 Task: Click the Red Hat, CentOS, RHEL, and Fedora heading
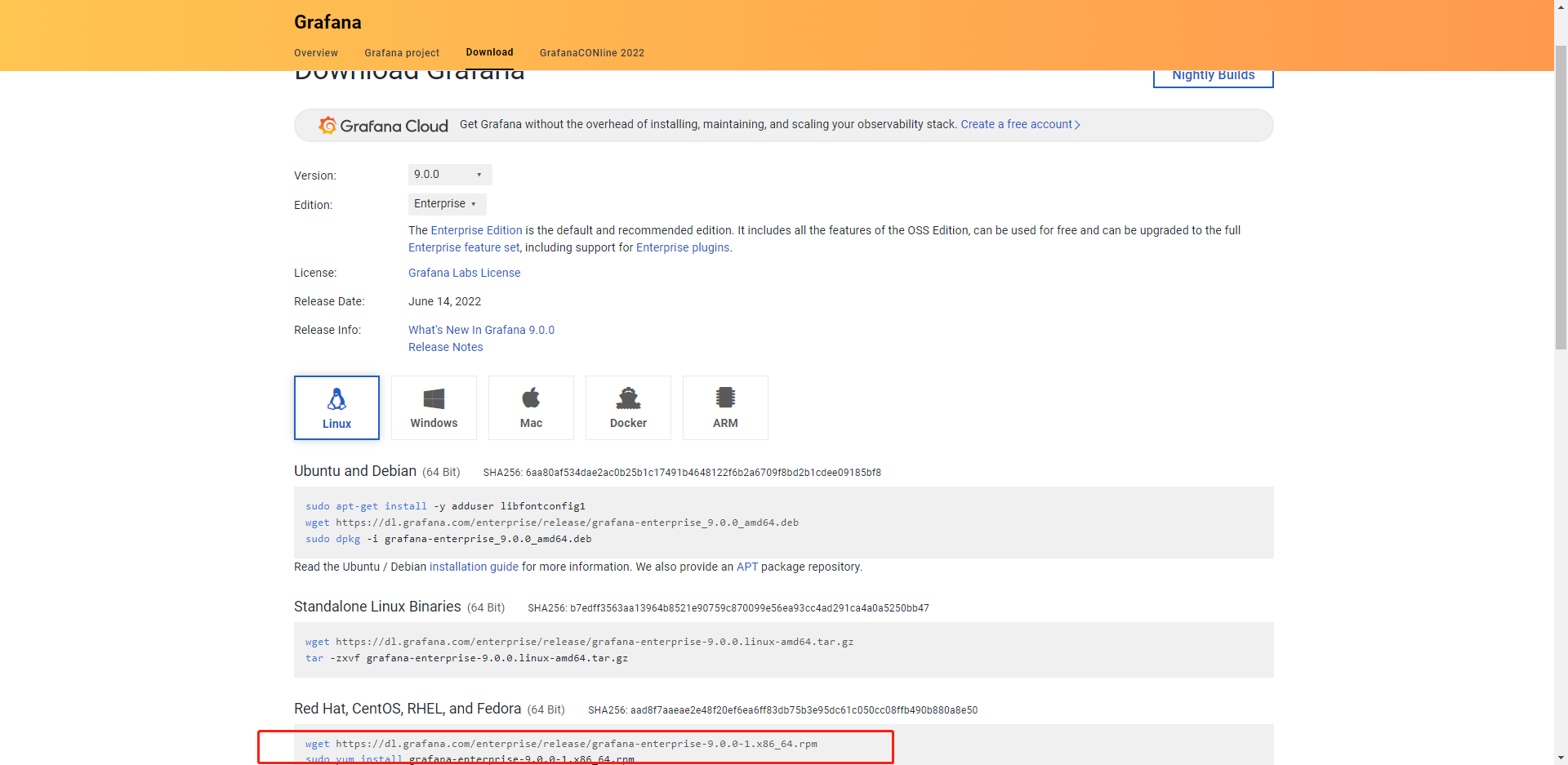tap(408, 709)
